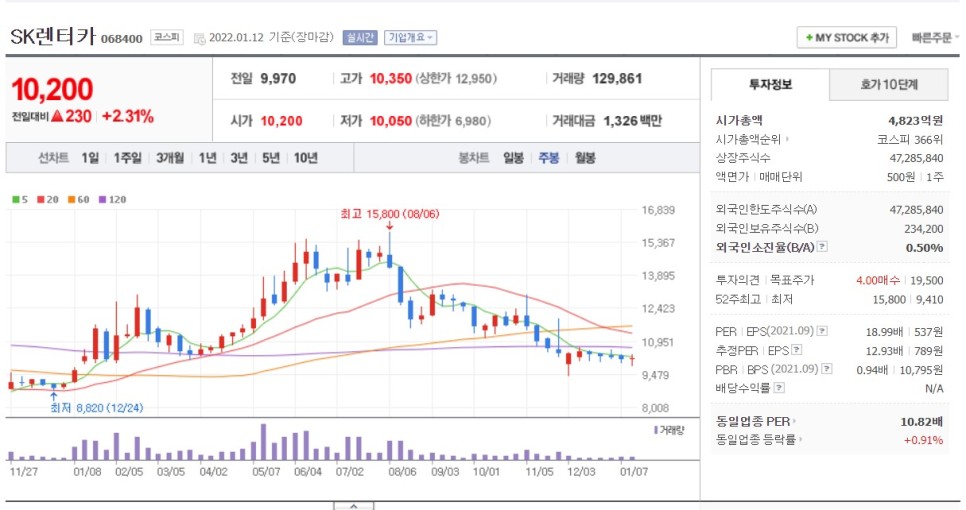The height and width of the screenshot is (510, 966).
Task: Select the 1년 line chart period
Action: tap(208, 158)
